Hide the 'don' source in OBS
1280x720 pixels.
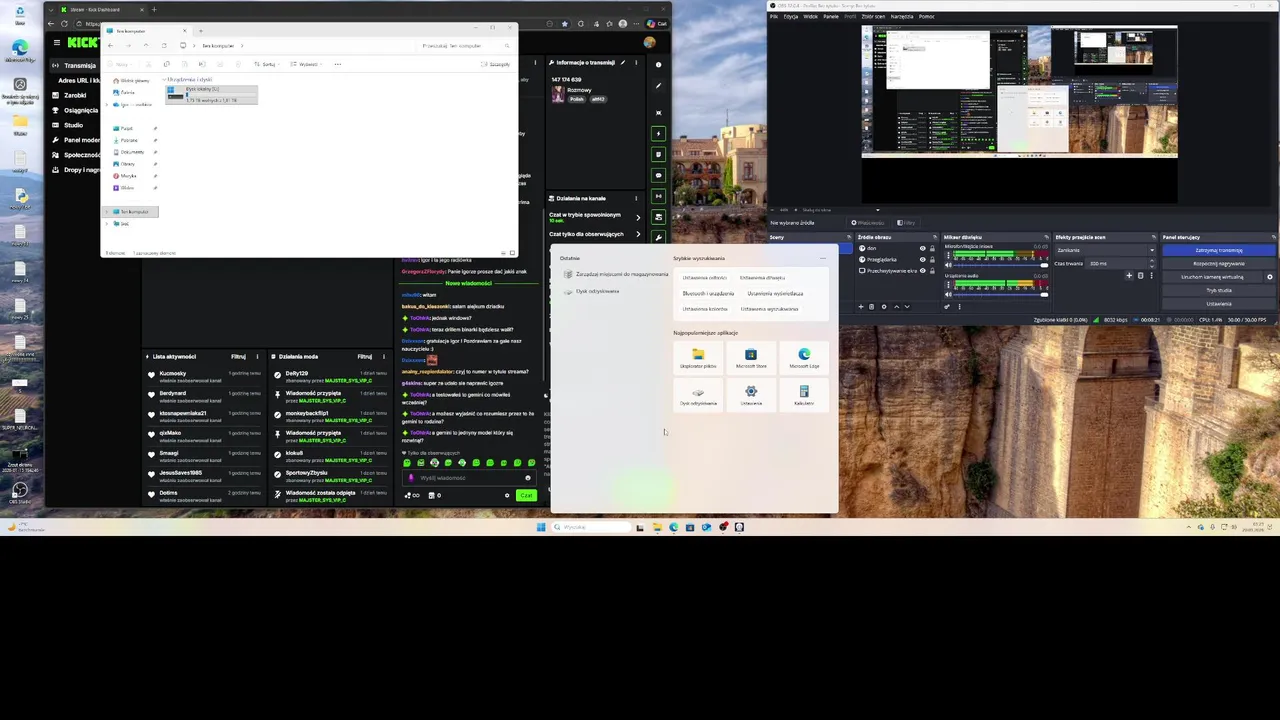(922, 248)
